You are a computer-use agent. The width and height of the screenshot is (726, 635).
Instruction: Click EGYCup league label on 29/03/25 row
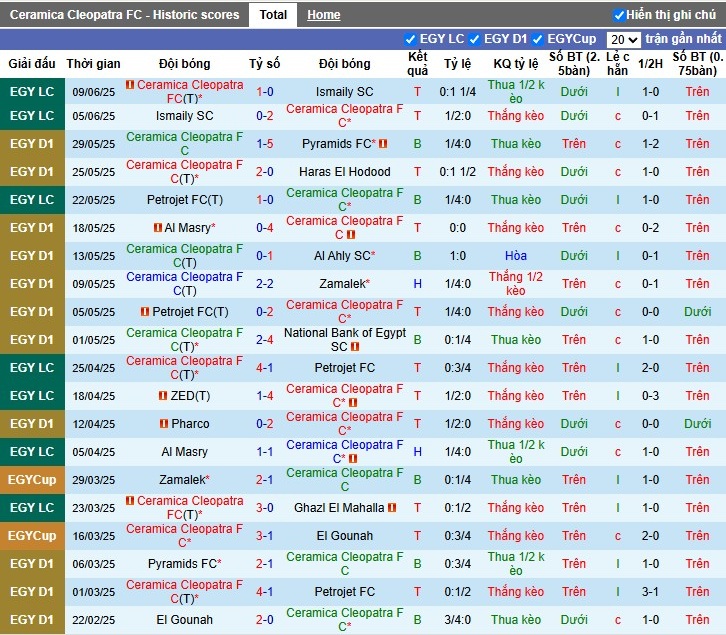(x=32, y=480)
